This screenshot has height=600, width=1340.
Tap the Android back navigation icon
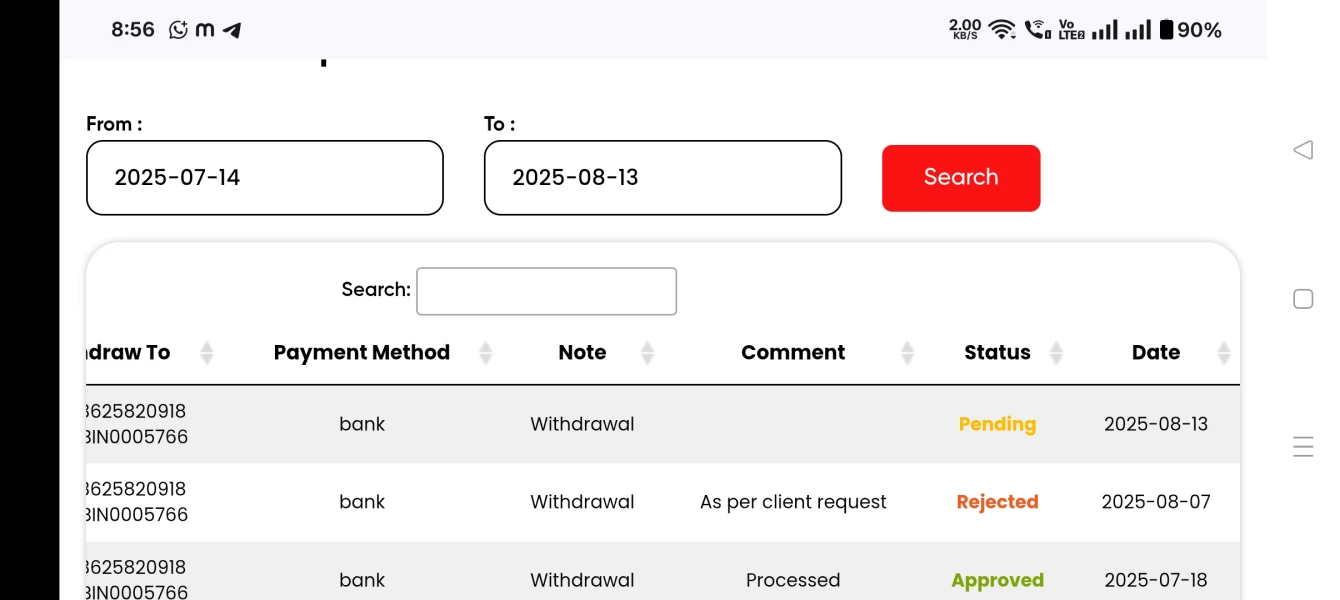tap(1303, 150)
